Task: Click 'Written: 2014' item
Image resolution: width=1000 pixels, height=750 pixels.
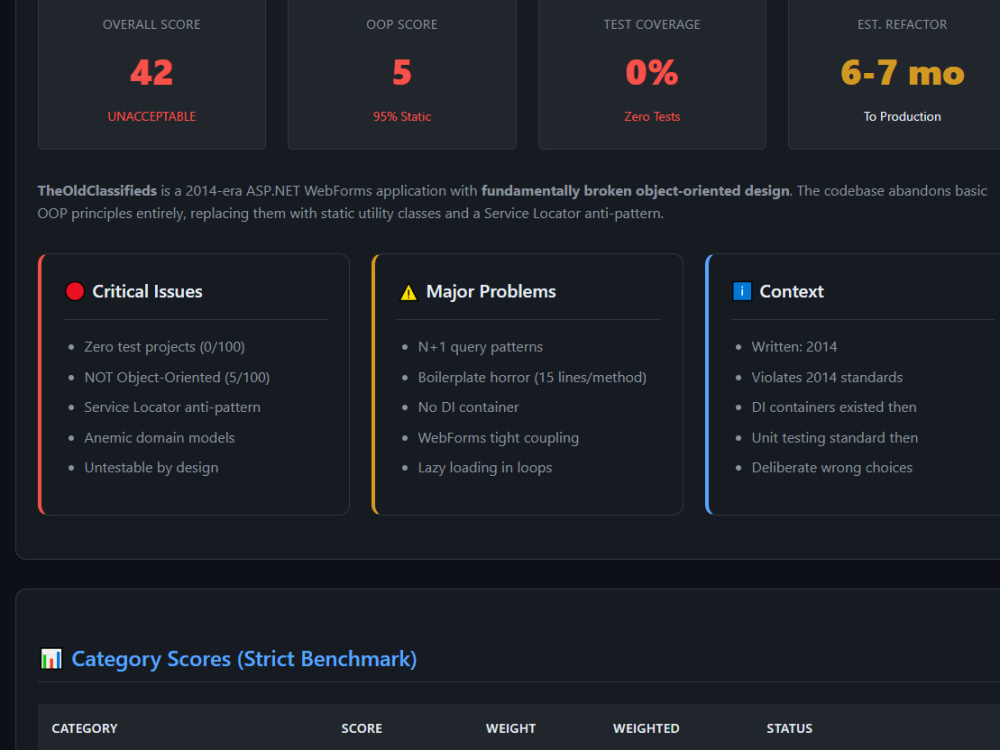Action: (794, 347)
